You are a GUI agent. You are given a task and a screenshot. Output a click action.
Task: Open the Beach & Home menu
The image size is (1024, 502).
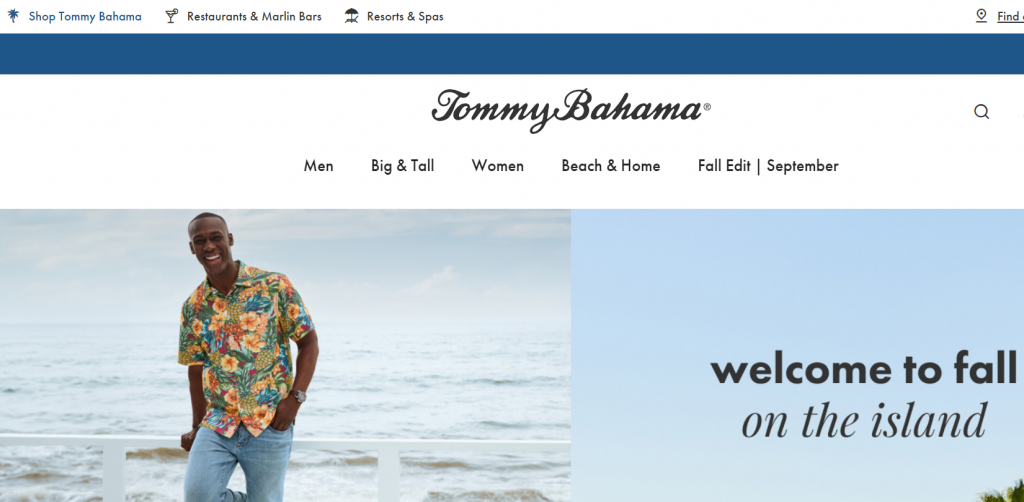[611, 166]
